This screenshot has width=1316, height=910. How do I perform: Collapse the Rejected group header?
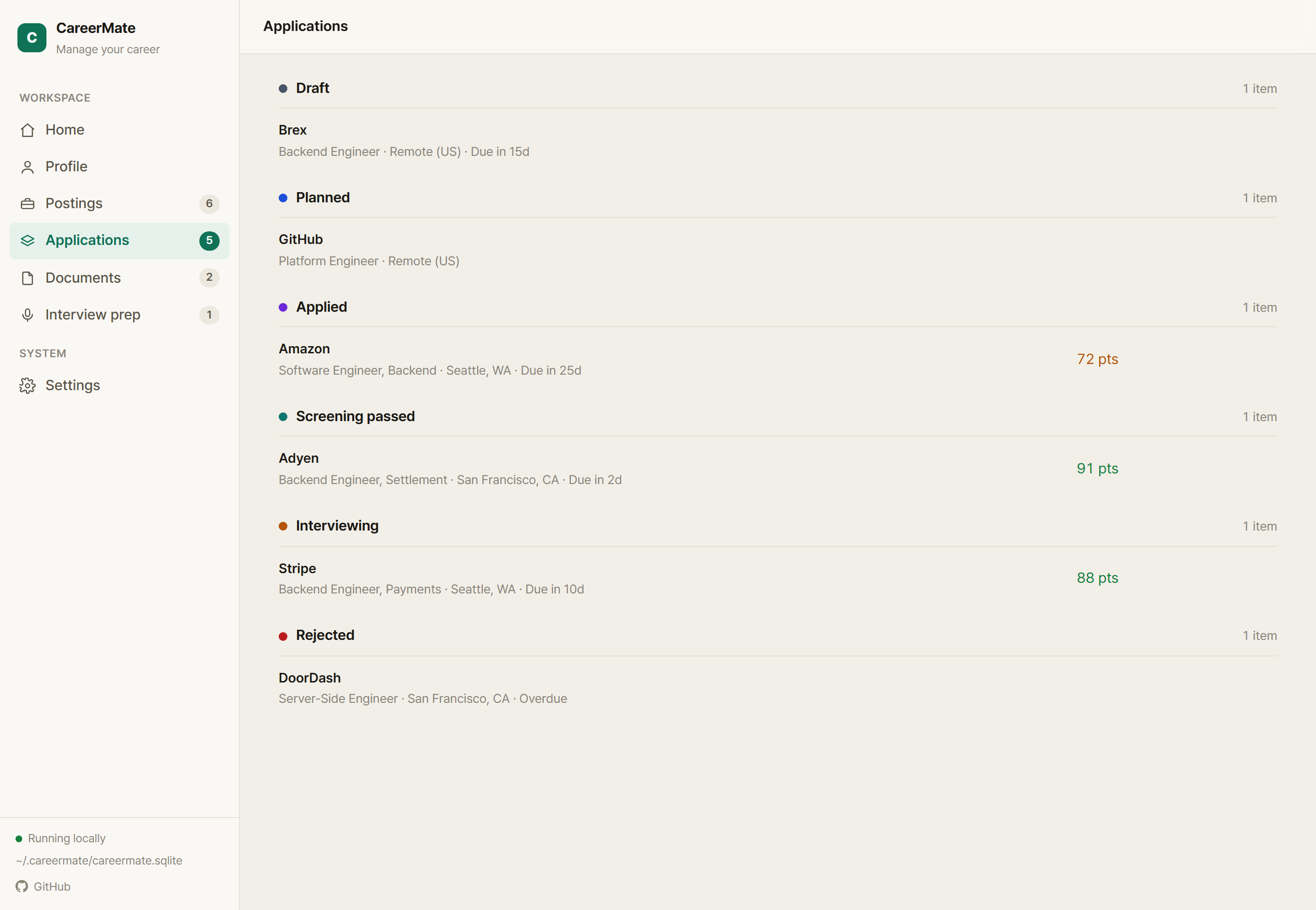pos(778,636)
